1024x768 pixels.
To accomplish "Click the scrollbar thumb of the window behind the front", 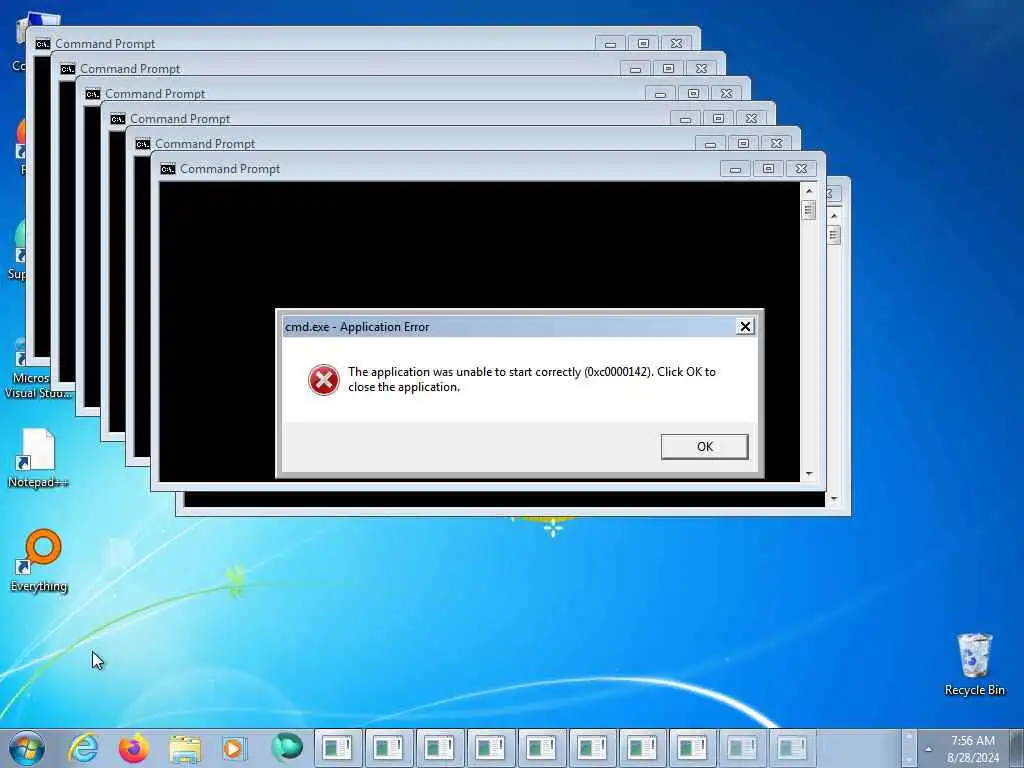I will (x=834, y=234).
